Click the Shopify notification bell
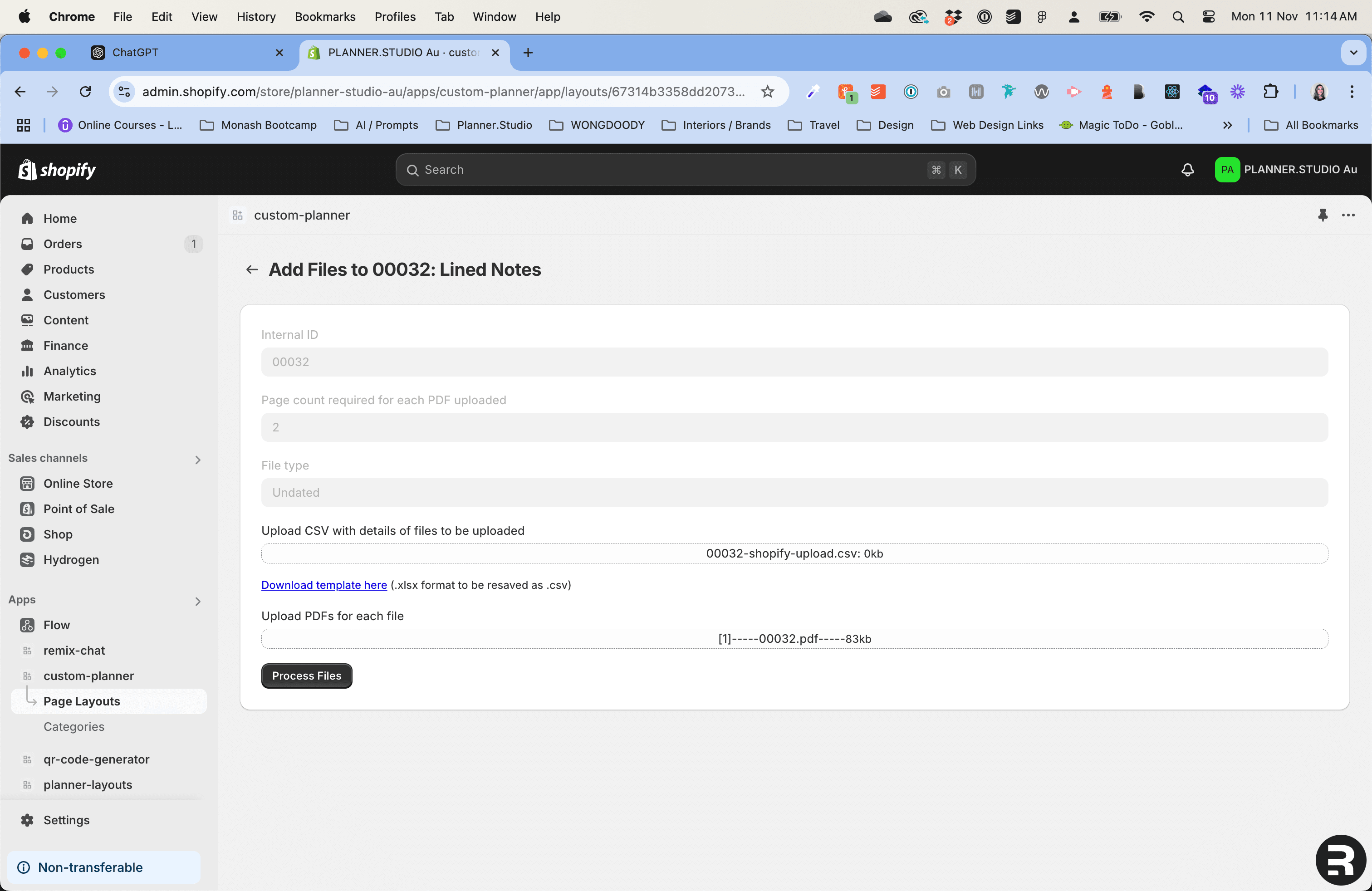Viewport: 1372px width, 891px height. (x=1186, y=169)
